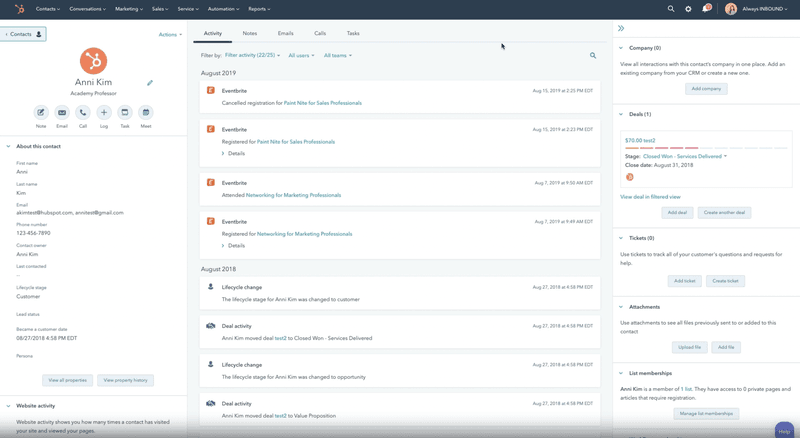The image size is (800, 438).
Task: Collapse the About this contact section
Action: point(8,146)
